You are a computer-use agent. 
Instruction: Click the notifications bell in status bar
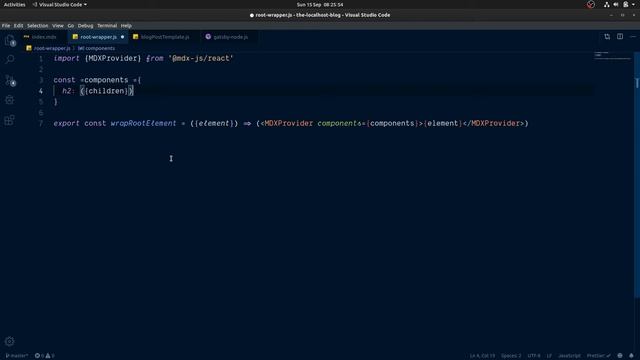tap(631, 356)
